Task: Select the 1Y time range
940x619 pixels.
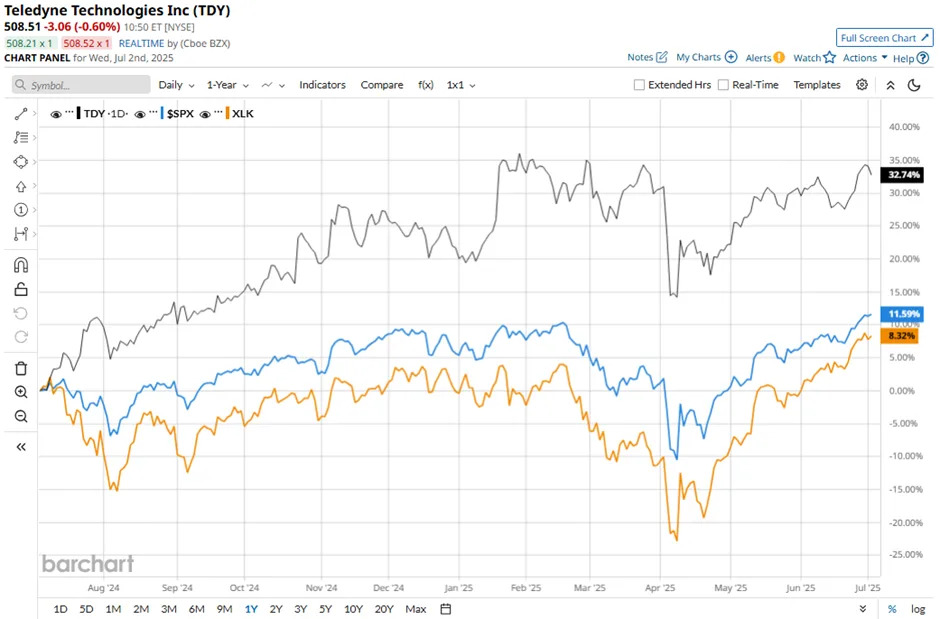Action: [x=251, y=609]
